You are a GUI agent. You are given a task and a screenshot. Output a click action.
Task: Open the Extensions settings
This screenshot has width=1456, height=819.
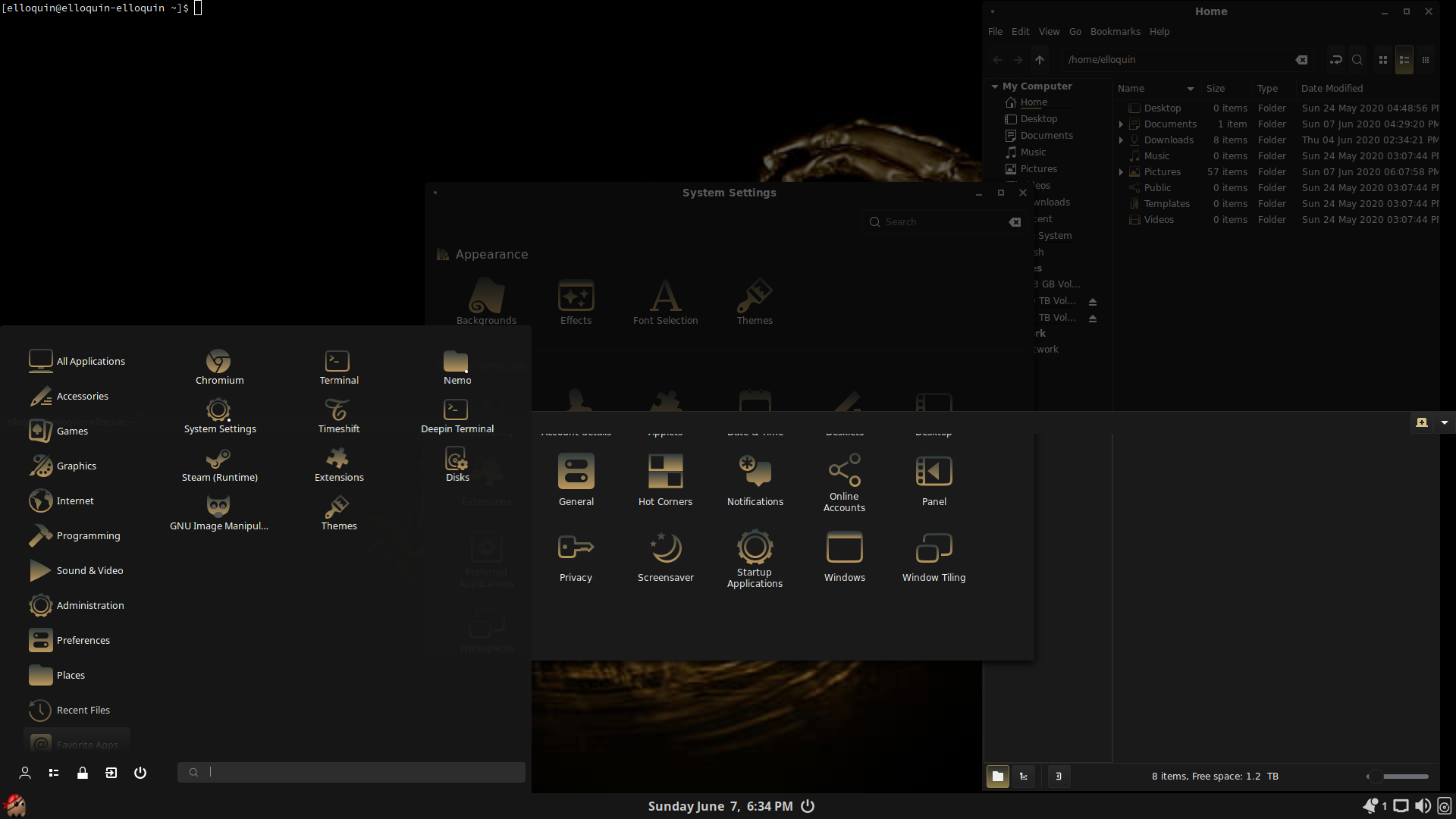(339, 465)
